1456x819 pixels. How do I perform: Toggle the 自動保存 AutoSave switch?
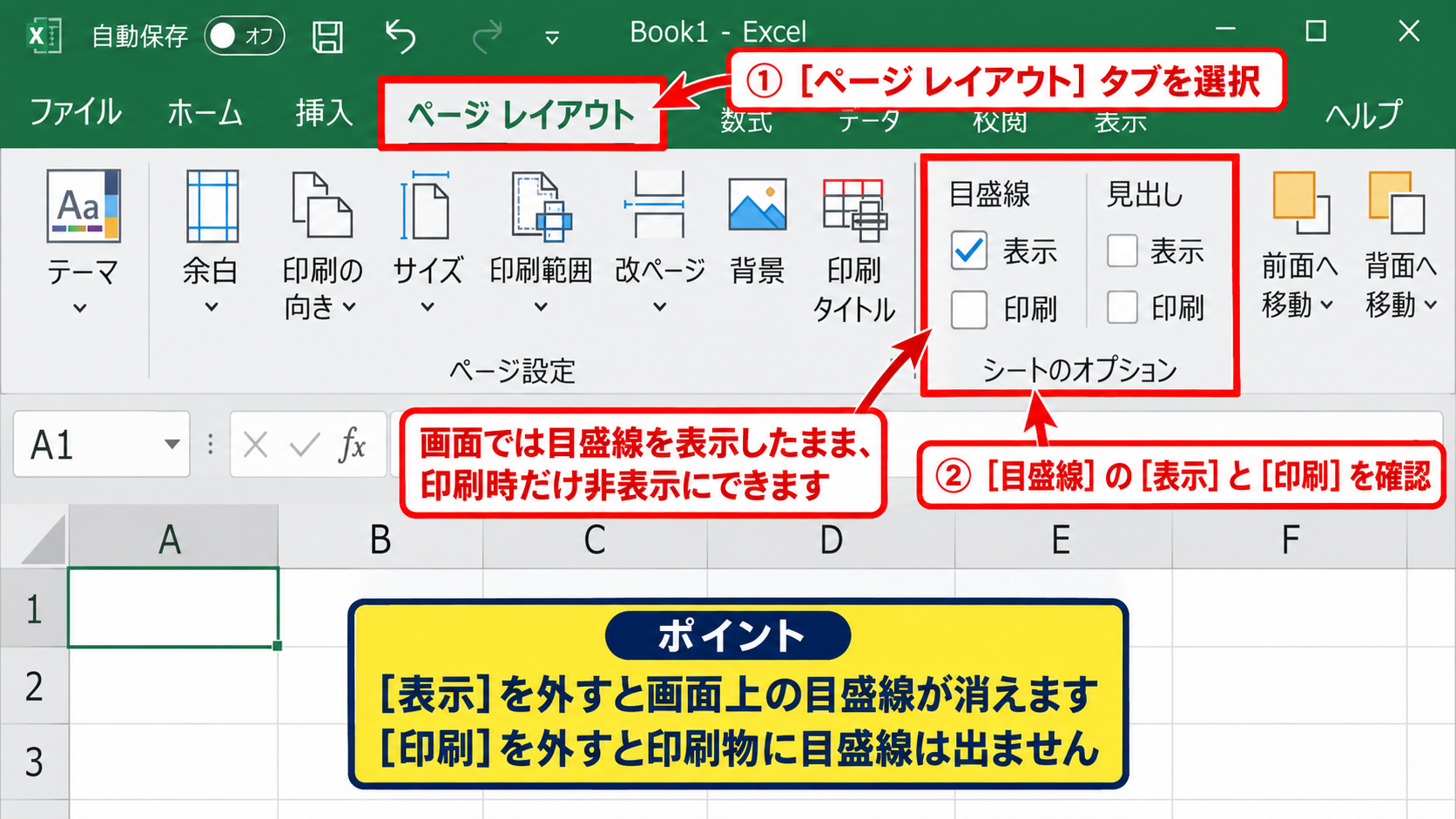pos(245,36)
